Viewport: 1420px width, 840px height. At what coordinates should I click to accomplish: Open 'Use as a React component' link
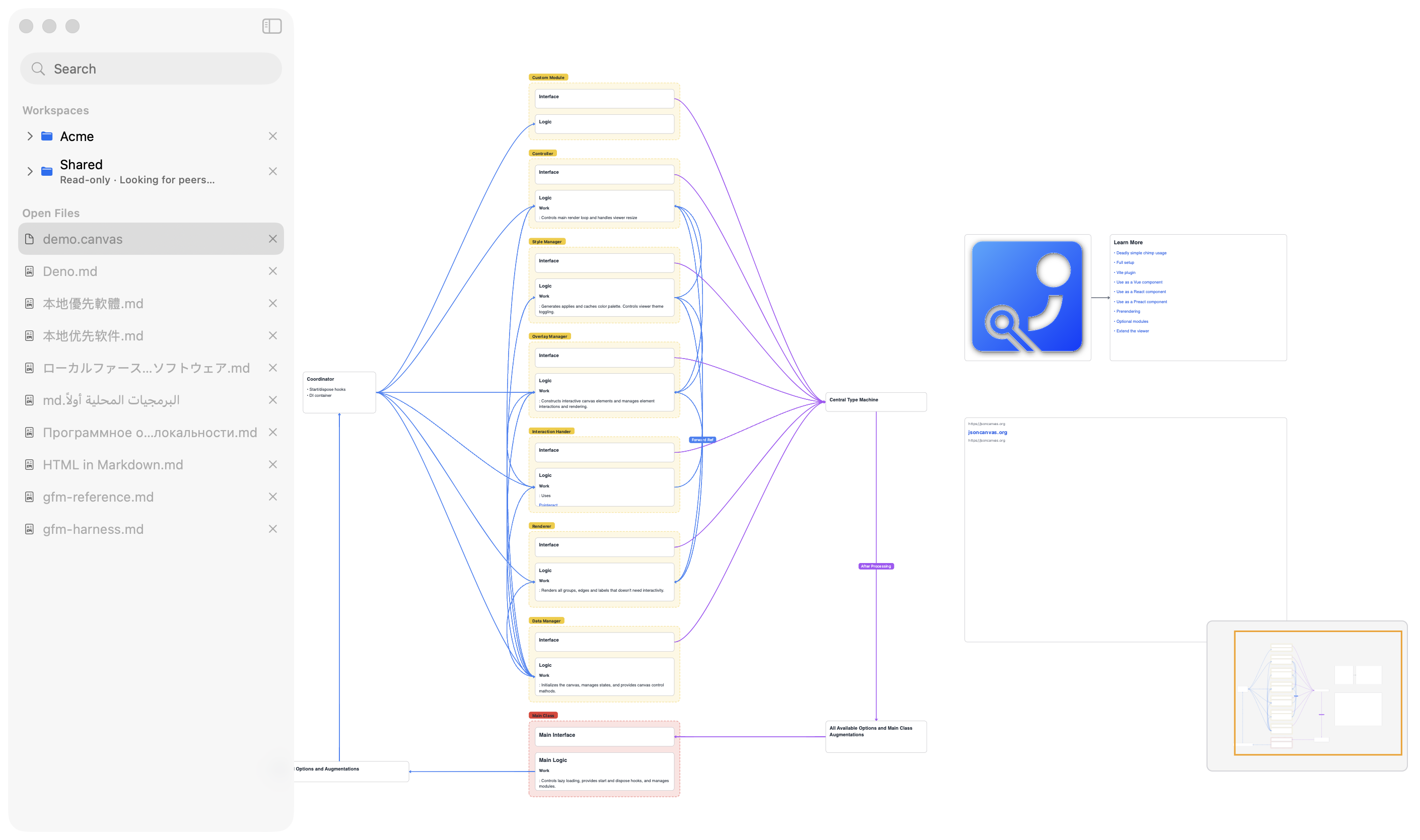(1141, 292)
